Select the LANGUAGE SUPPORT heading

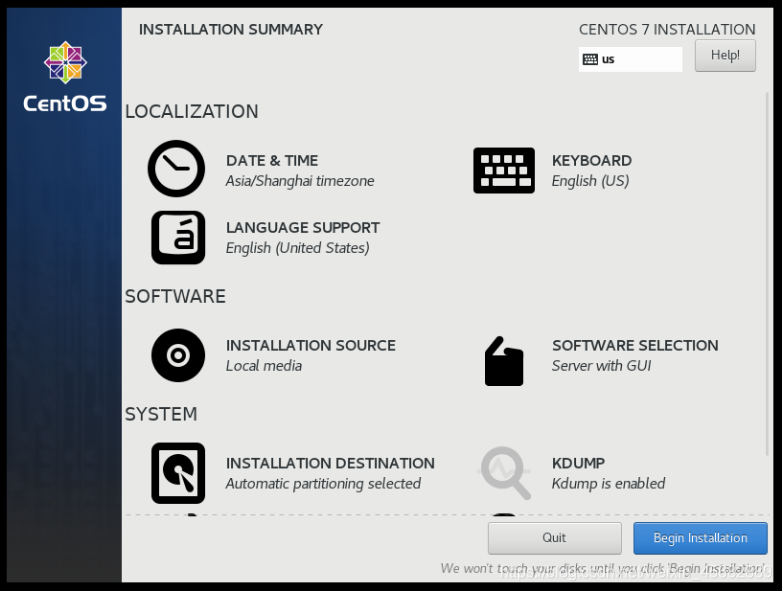tap(303, 228)
